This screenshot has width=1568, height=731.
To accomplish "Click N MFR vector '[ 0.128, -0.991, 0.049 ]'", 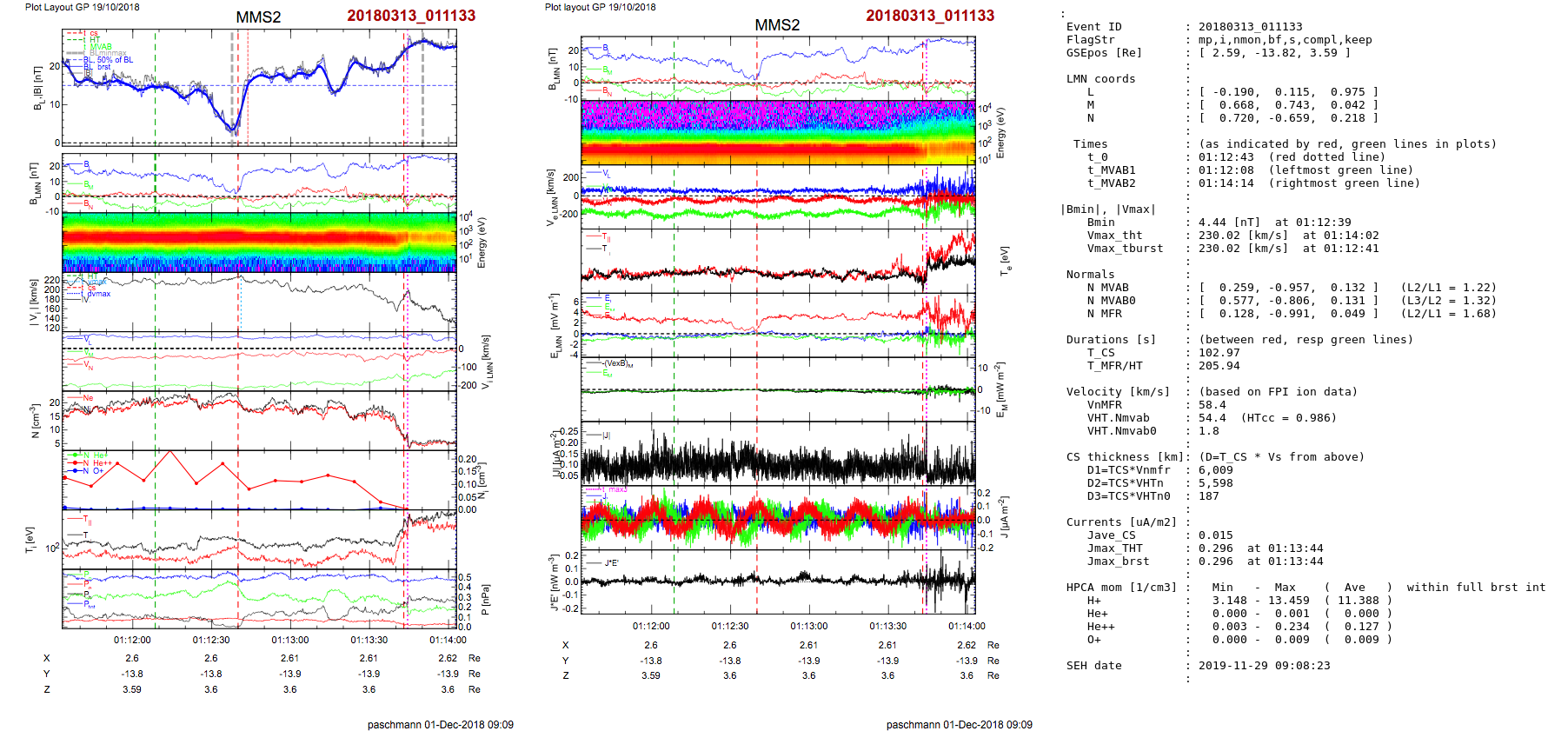I will (x=1289, y=314).
